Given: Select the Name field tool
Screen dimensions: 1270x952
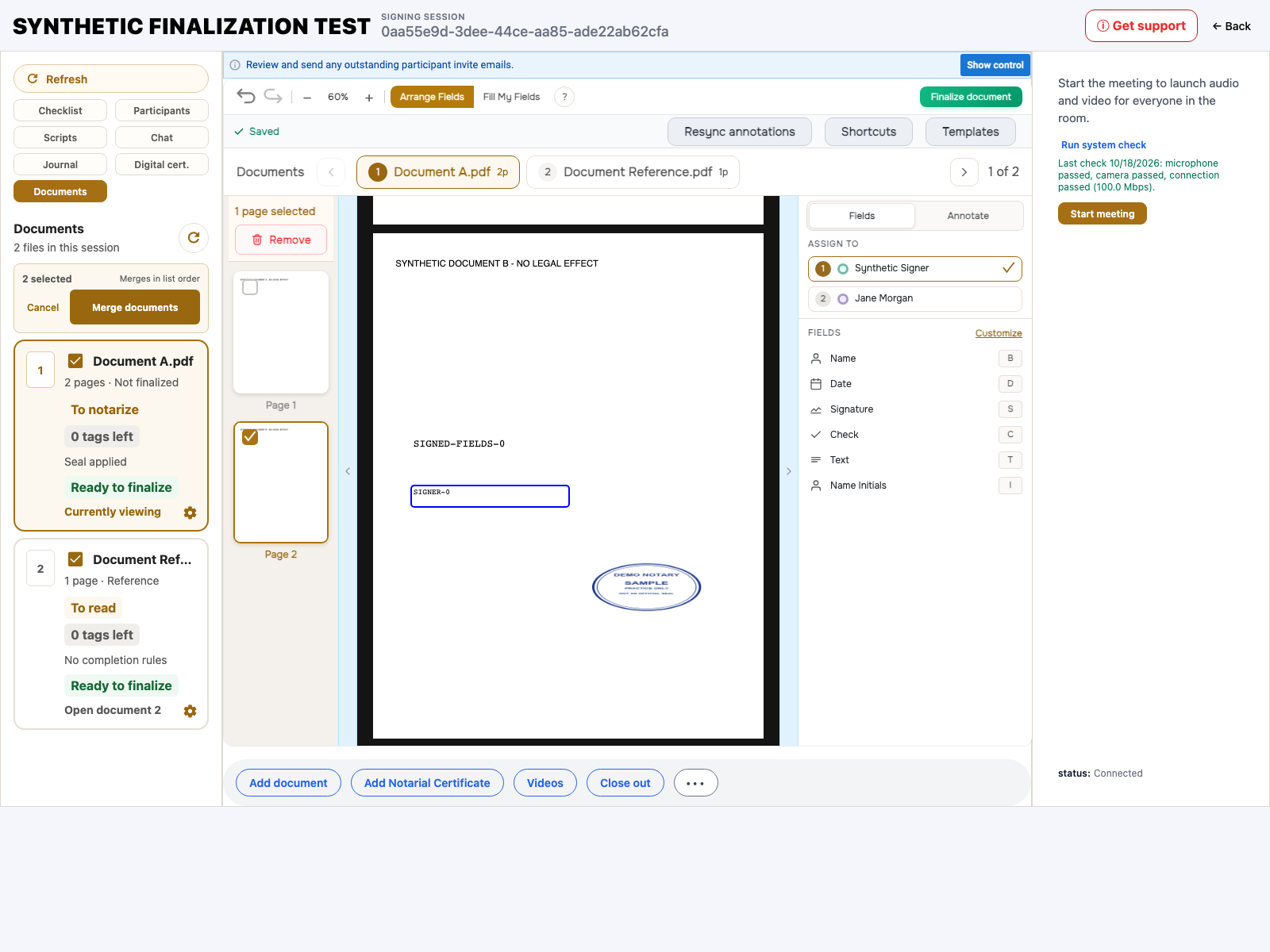Looking at the screenshot, I should [915, 359].
